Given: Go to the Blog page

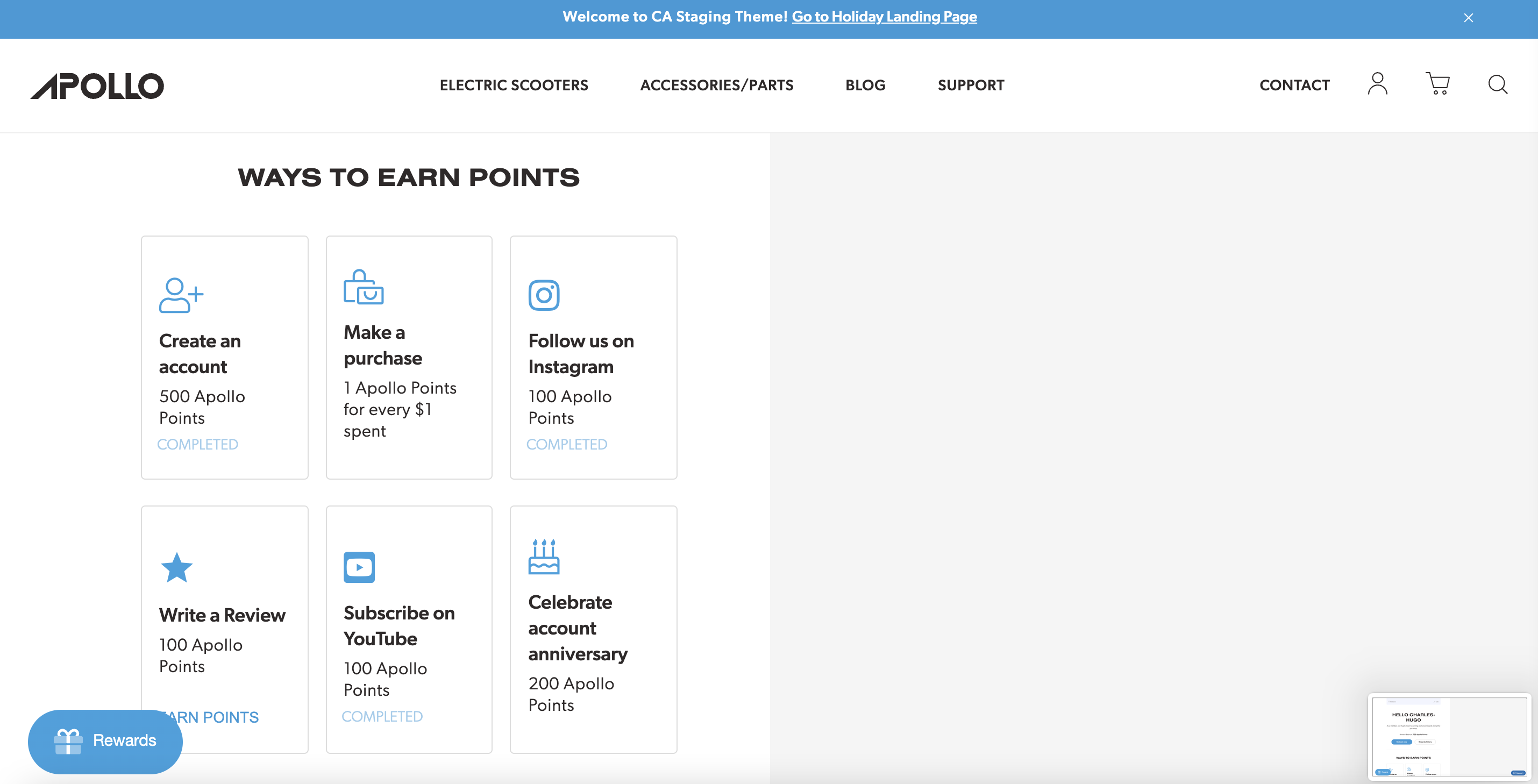Looking at the screenshot, I should click(865, 85).
